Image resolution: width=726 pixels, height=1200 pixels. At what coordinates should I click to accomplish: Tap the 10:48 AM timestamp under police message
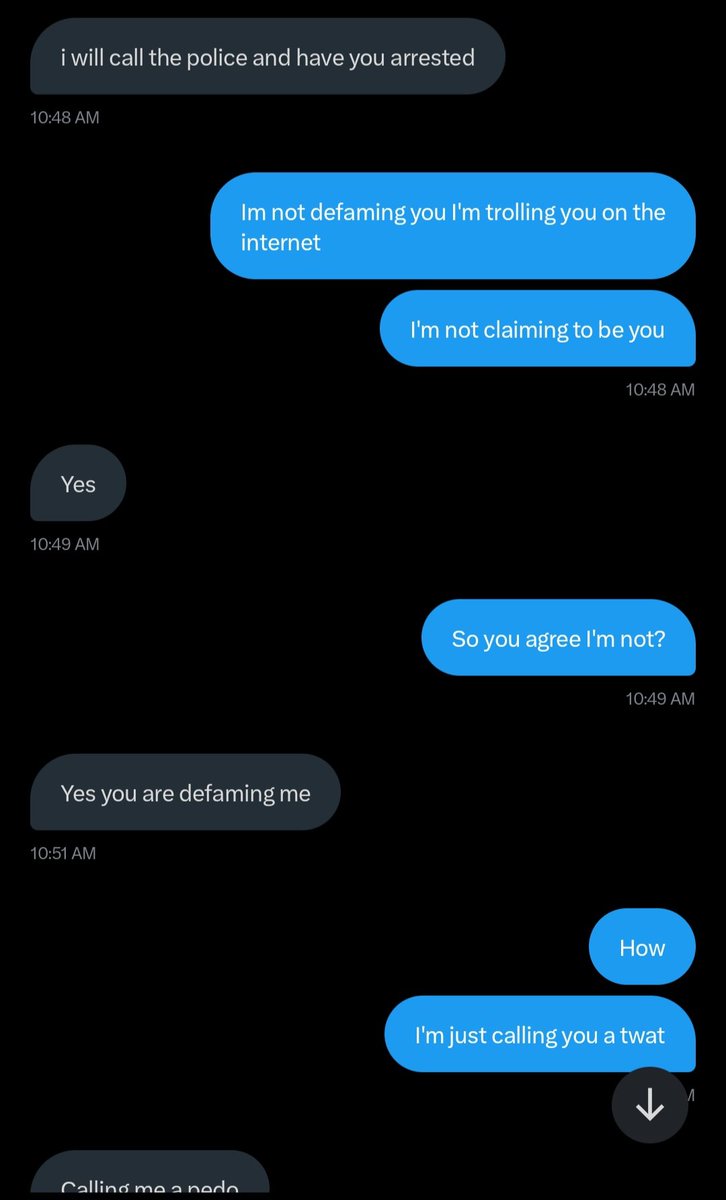(x=65, y=117)
